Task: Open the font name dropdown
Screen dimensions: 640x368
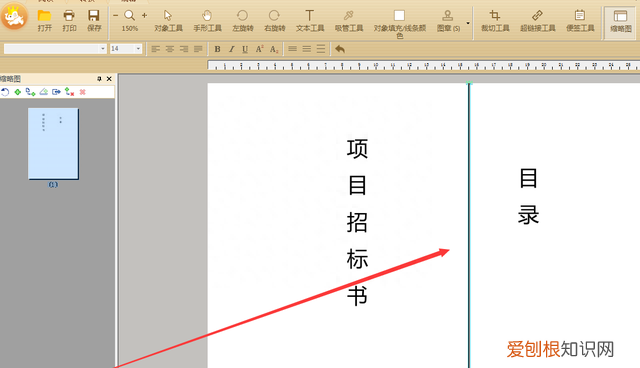Action: (x=102, y=49)
